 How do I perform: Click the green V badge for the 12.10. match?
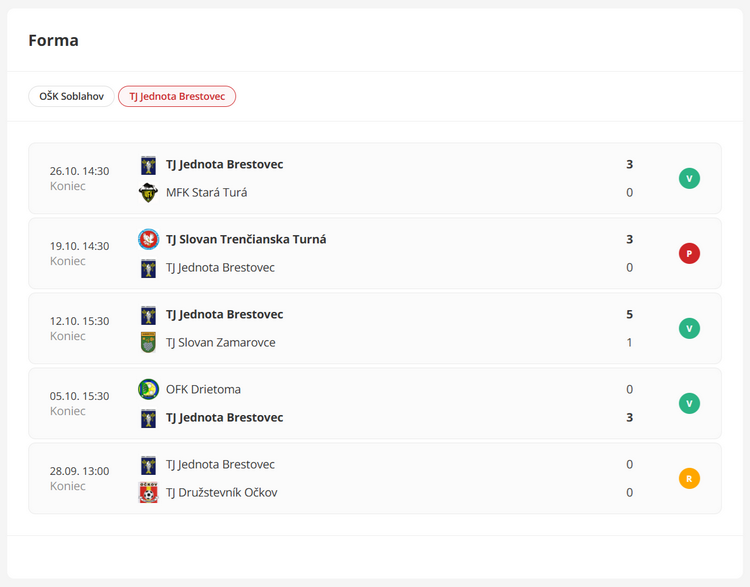(689, 328)
